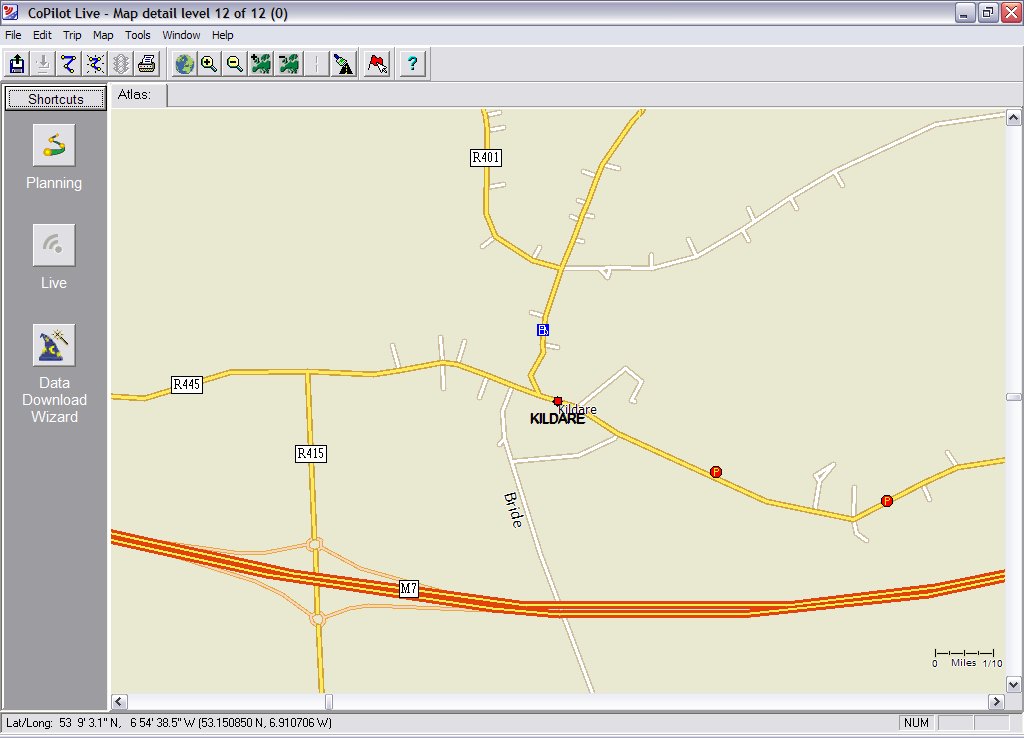This screenshot has width=1024, height=738.
Task: Open the Live shortcut icon
Action: (54, 245)
